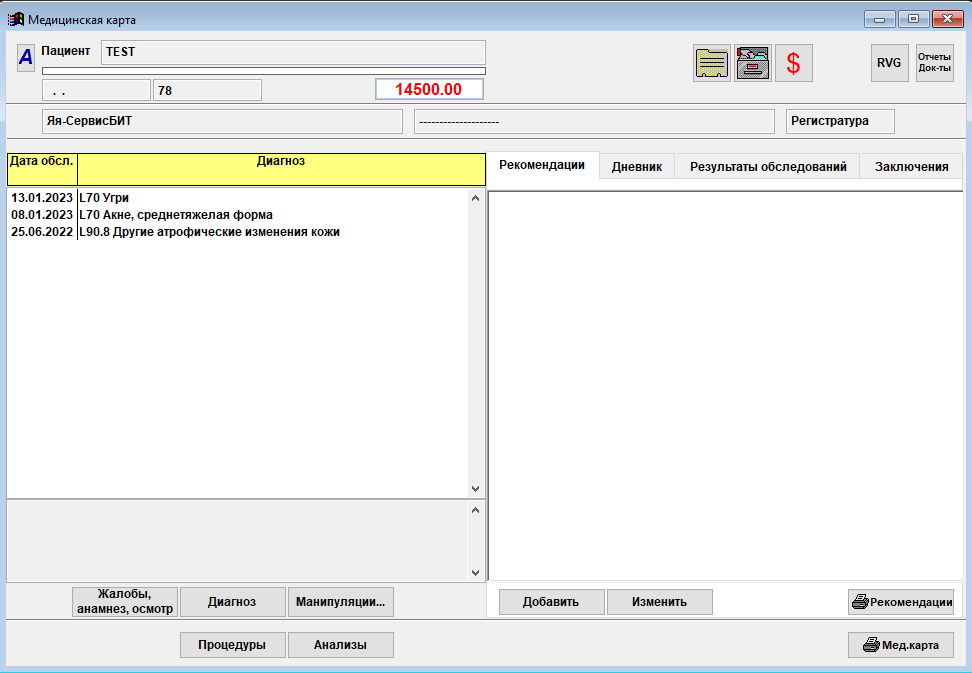Open the RVG imaging button
Screen dimensions: 972x673
click(x=889, y=63)
